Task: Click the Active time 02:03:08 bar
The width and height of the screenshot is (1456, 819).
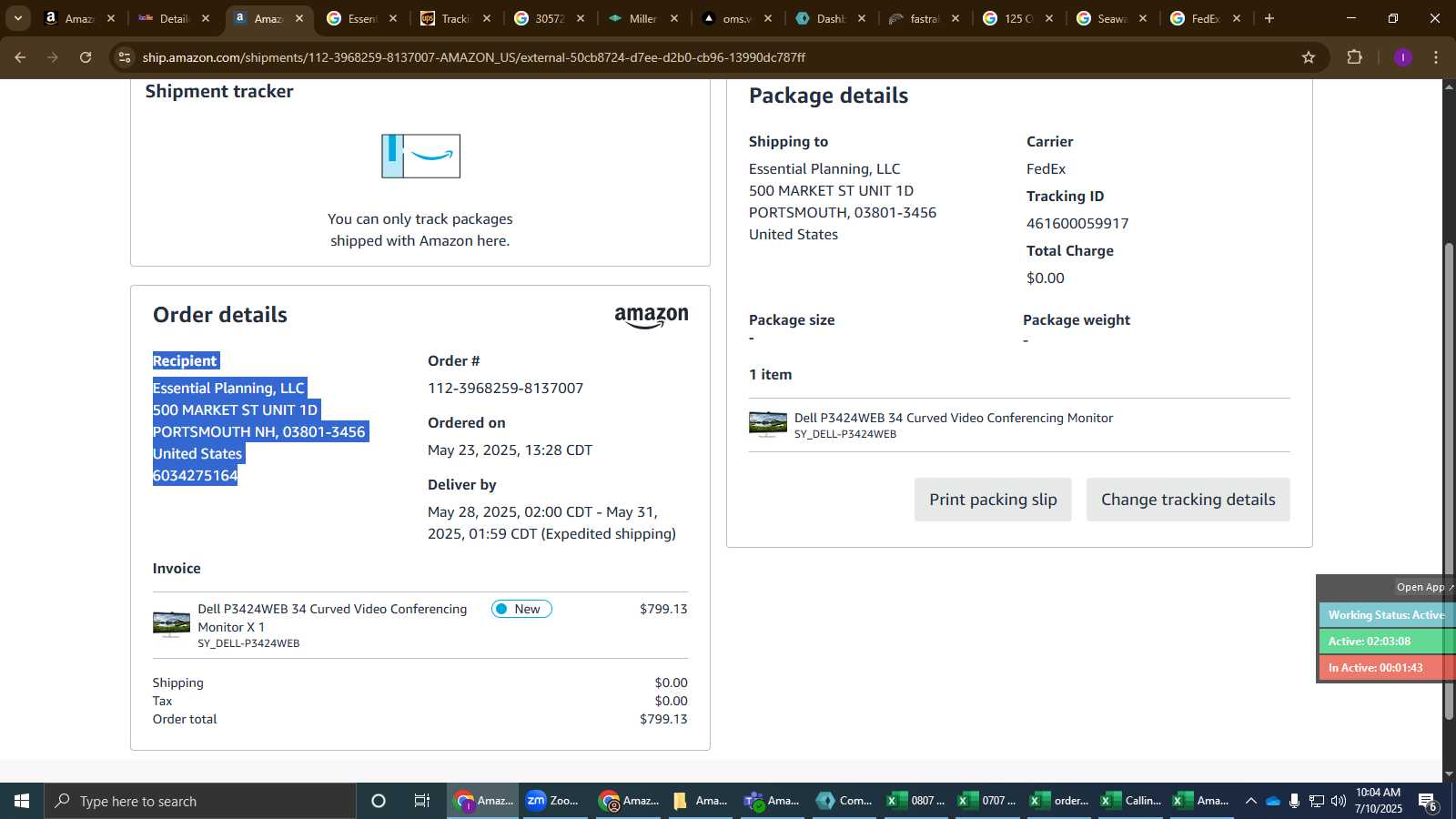Action: (x=1386, y=642)
